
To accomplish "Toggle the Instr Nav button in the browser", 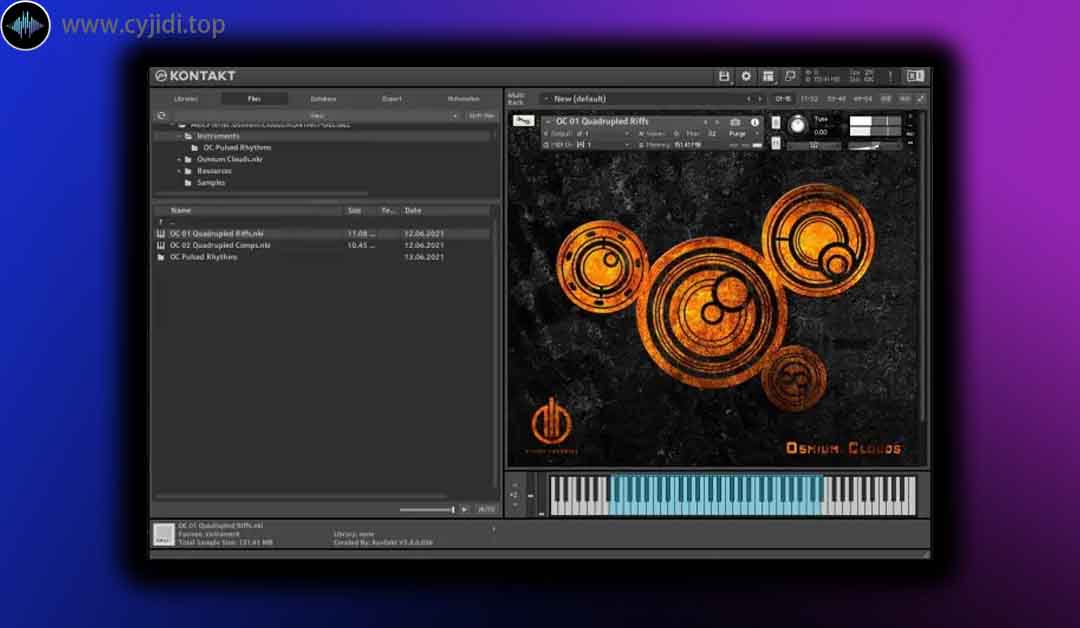I will pyautogui.click(x=481, y=116).
